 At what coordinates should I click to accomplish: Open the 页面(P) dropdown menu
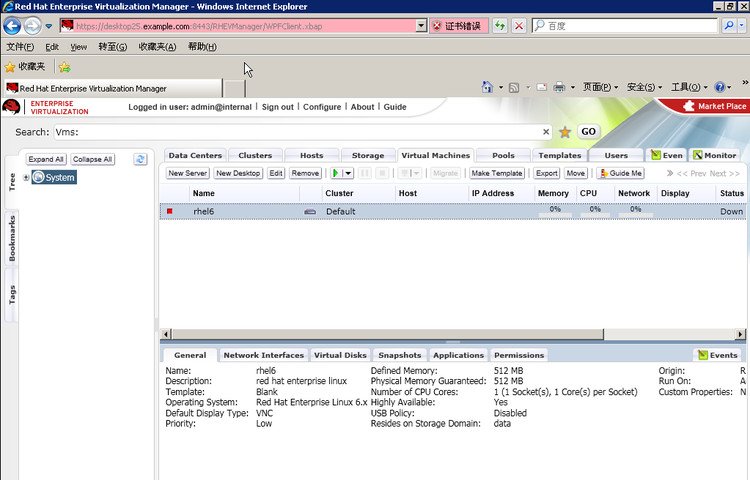(x=600, y=87)
